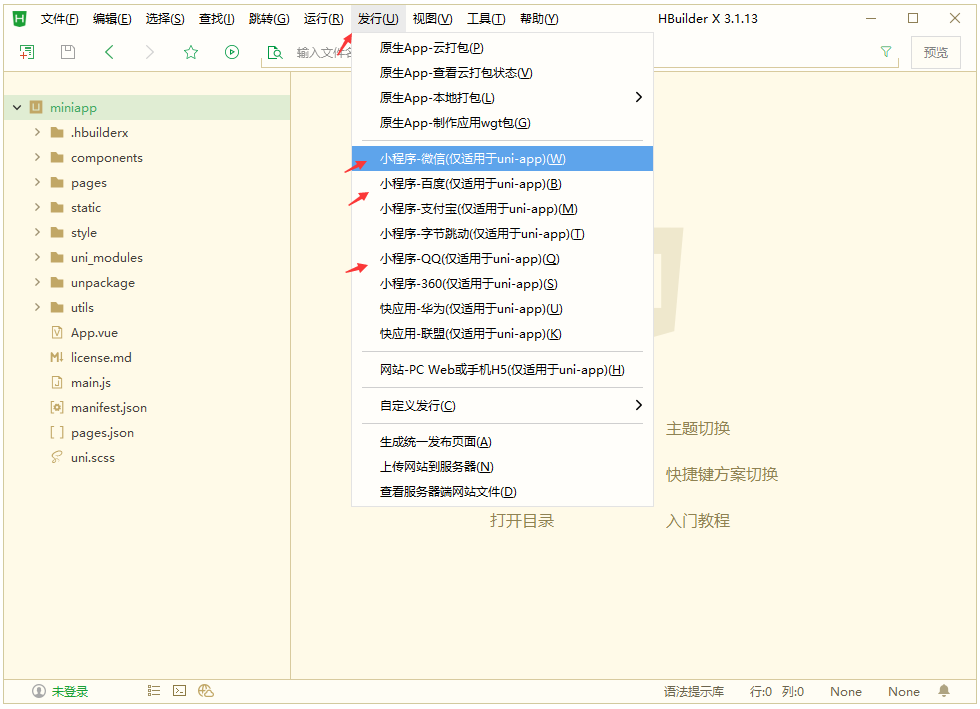Click the run play icon in toolbar
Image resolution: width=980 pixels, height=709 pixels.
pos(232,52)
